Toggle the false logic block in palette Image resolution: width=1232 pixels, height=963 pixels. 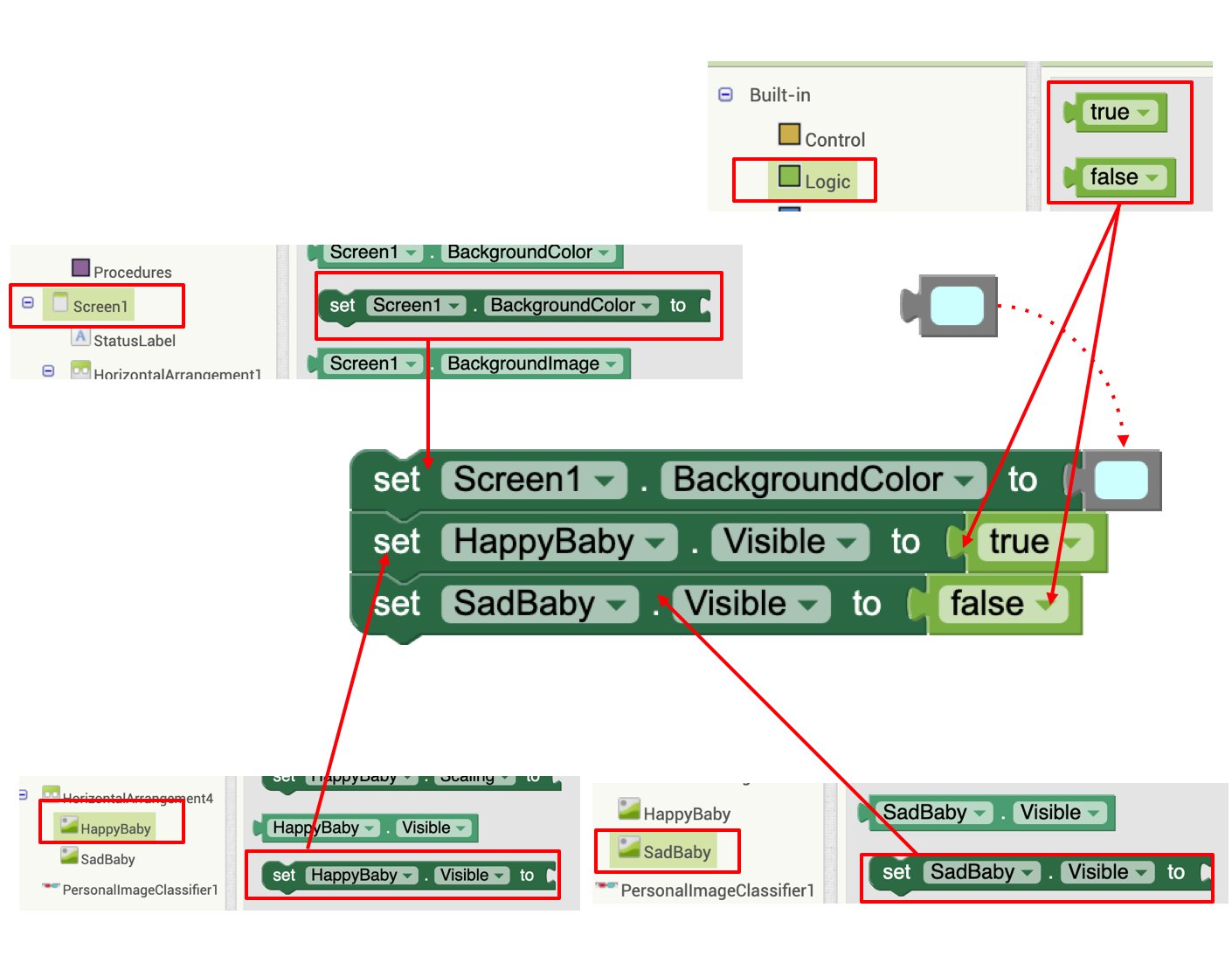coord(1119,177)
